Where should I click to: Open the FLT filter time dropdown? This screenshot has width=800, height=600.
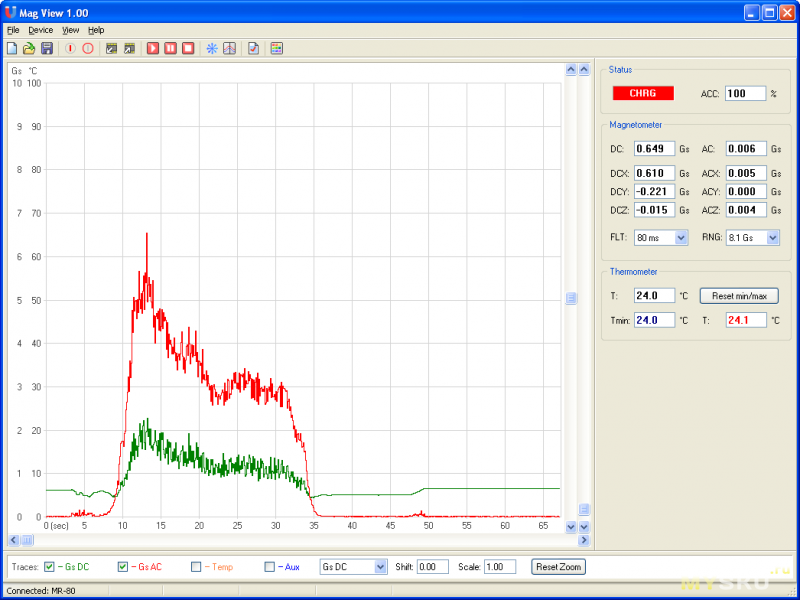coord(681,238)
